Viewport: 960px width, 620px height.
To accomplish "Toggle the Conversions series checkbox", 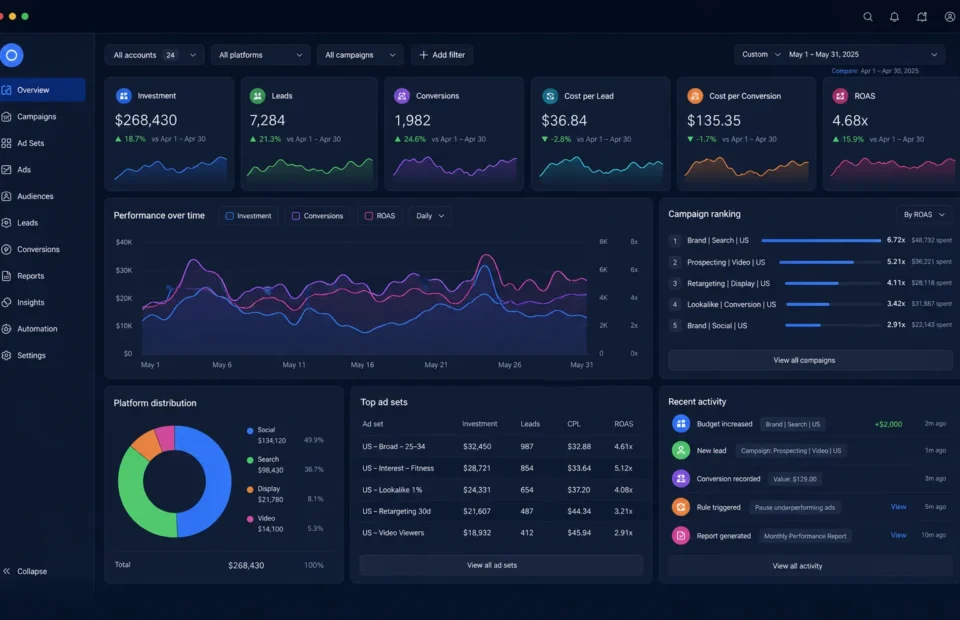I will (296, 216).
